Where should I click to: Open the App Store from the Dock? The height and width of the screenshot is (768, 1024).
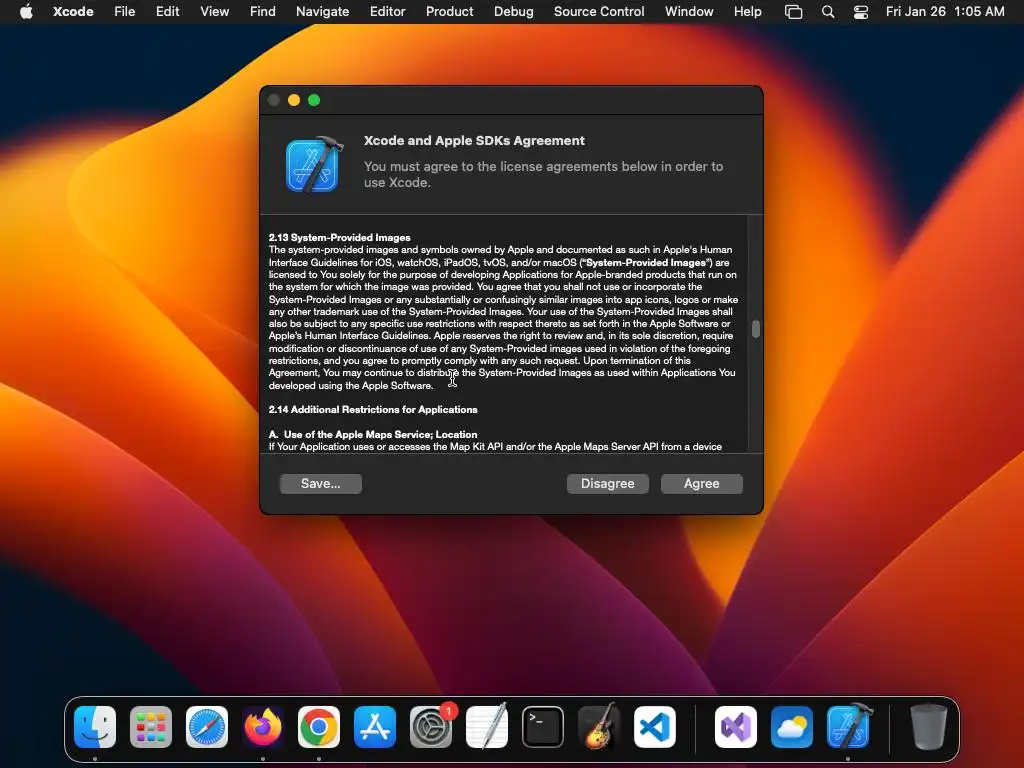pyautogui.click(x=375, y=727)
